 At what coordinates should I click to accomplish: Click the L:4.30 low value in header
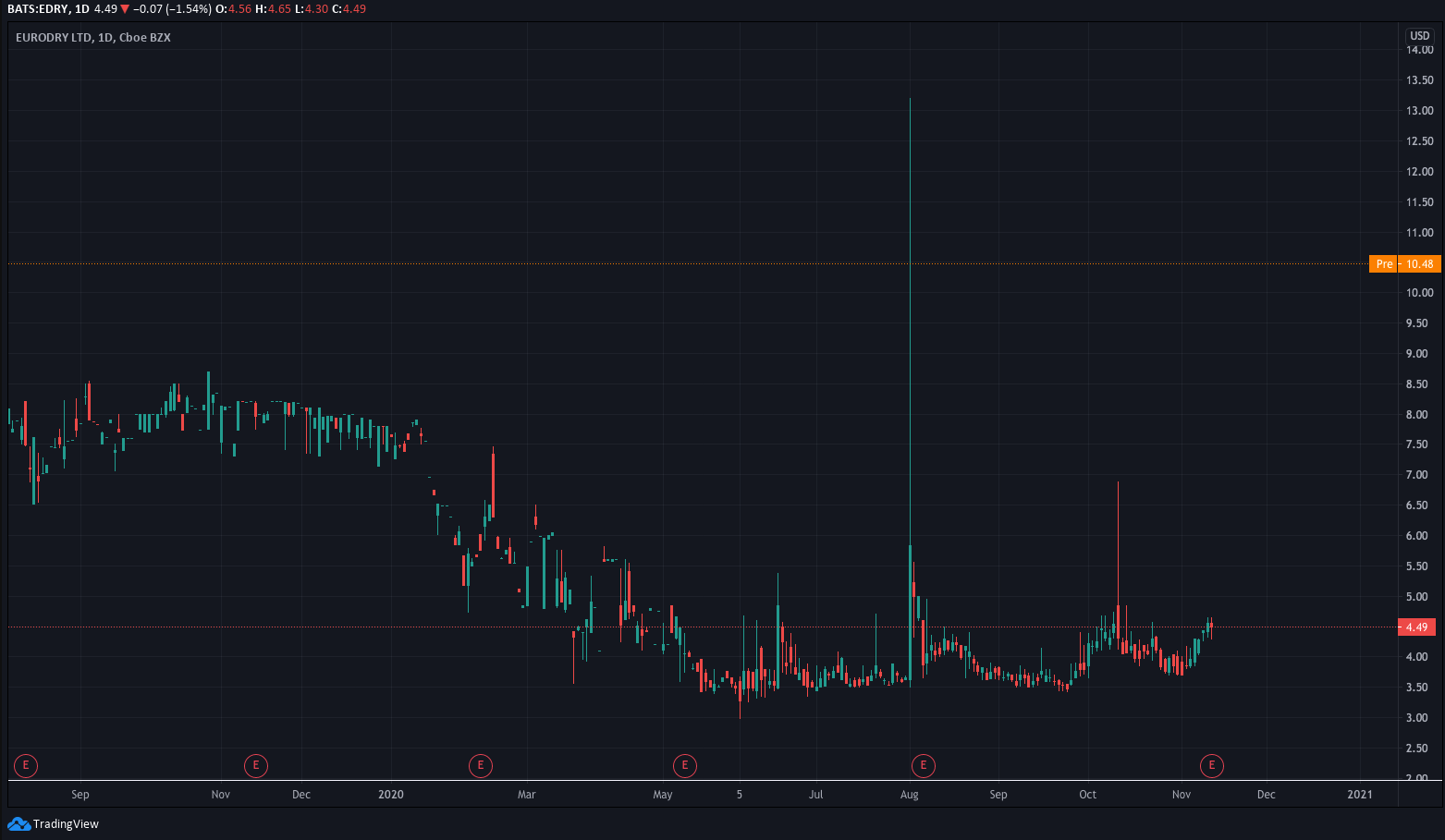point(312,9)
